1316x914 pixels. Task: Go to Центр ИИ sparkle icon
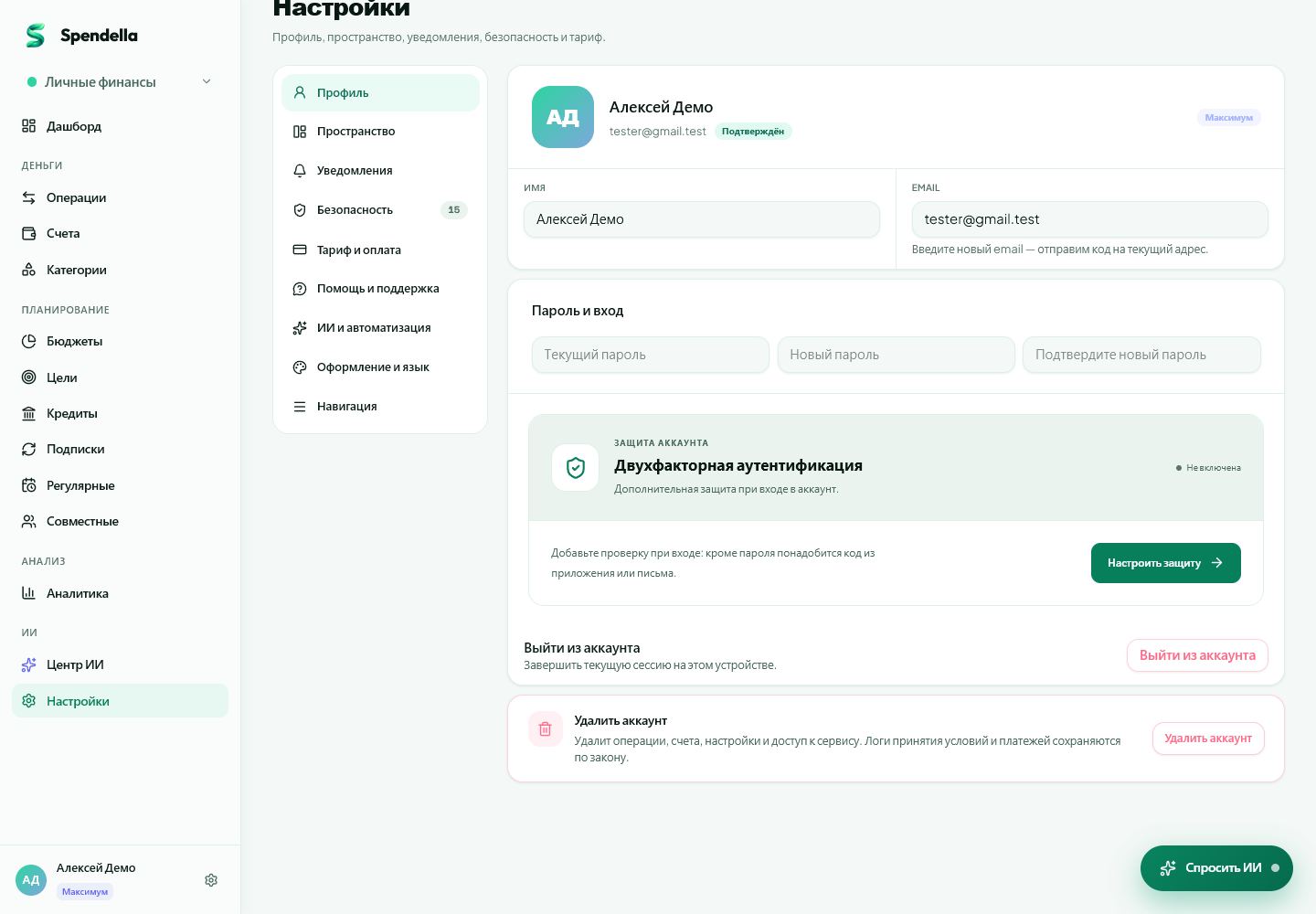(29, 665)
